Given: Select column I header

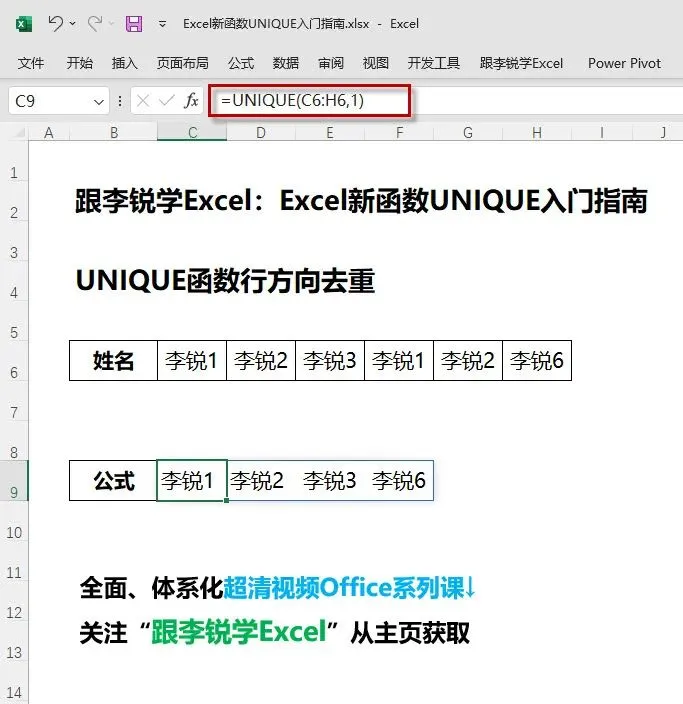Looking at the screenshot, I should click(602, 133).
